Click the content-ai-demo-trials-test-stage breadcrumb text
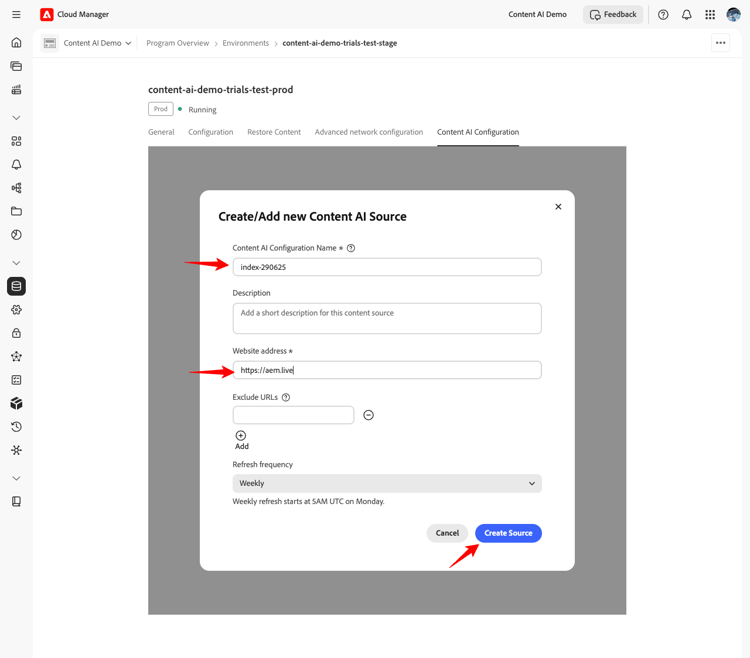Viewport: 750px width, 658px height. [x=340, y=43]
